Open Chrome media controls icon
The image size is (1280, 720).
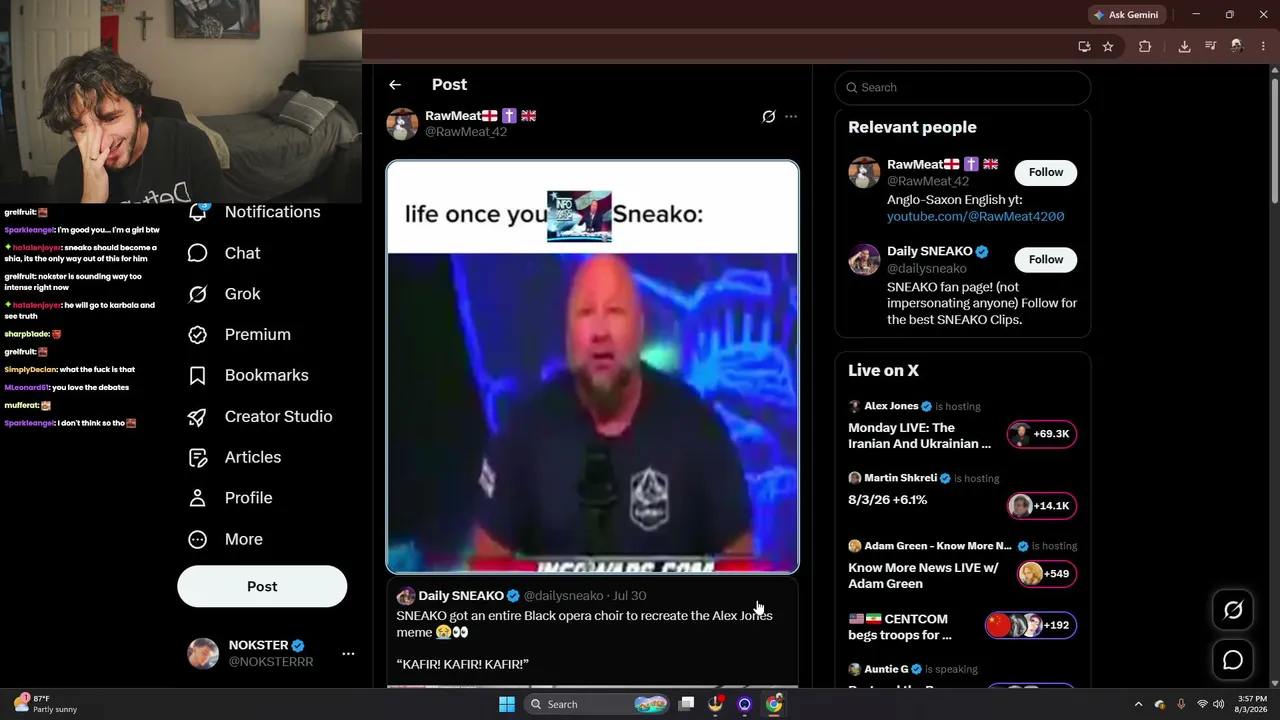[1210, 46]
